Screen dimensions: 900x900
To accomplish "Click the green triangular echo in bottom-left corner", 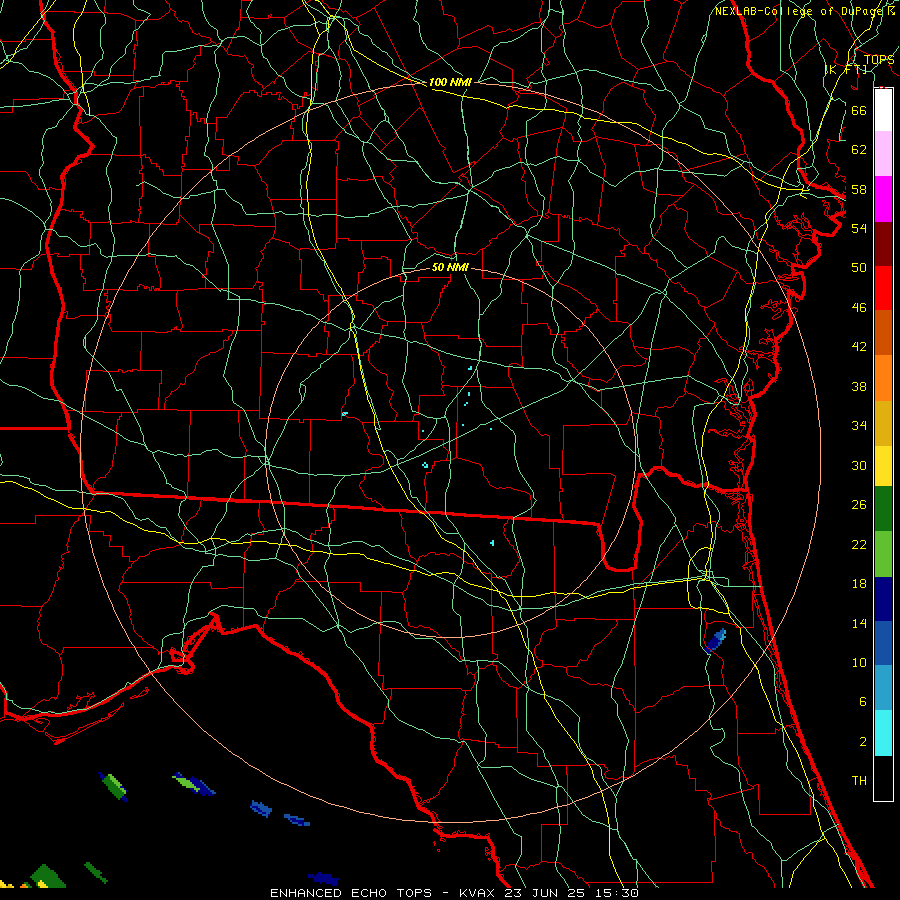I will (x=47, y=878).
